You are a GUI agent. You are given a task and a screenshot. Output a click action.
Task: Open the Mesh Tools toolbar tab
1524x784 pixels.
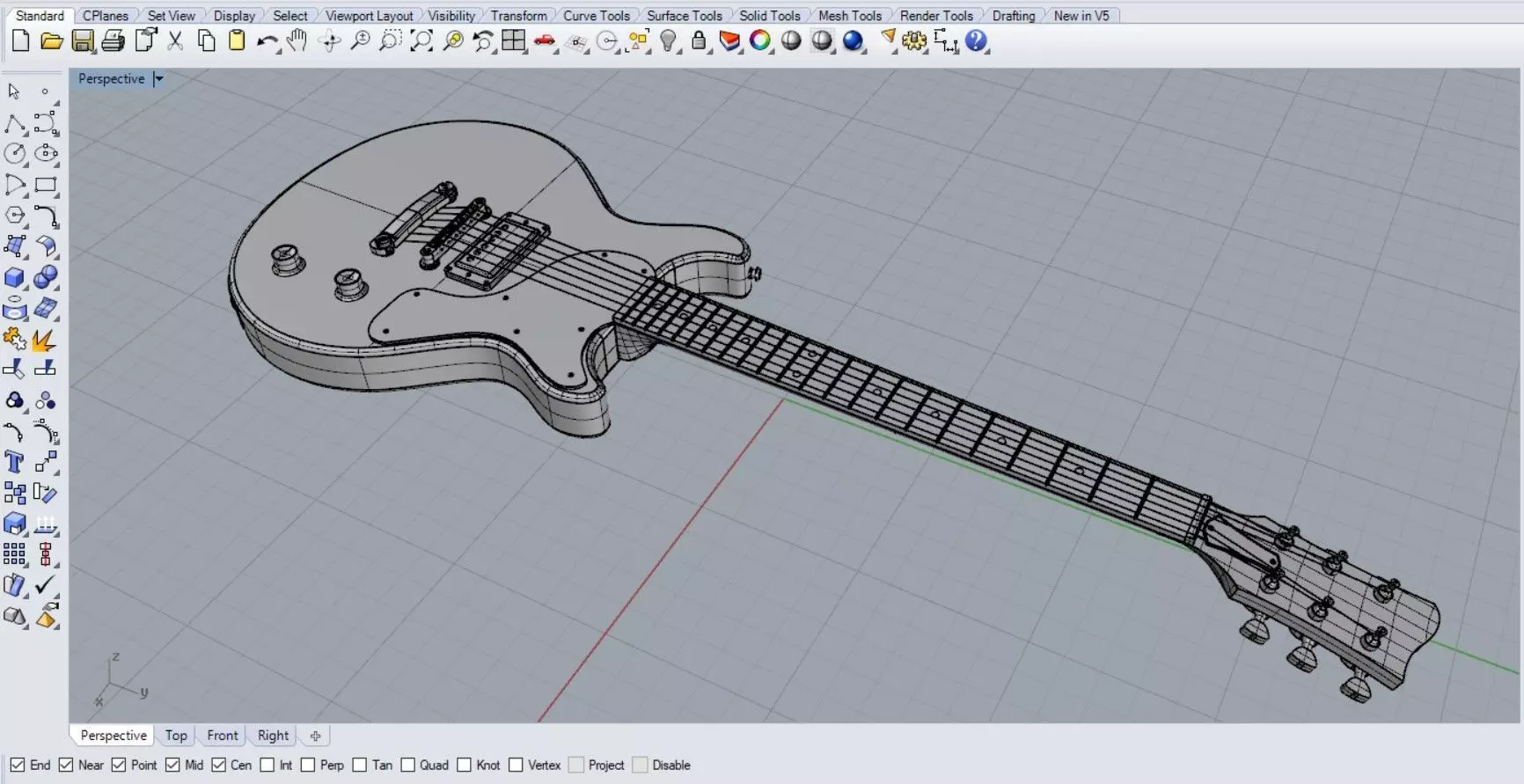point(850,16)
